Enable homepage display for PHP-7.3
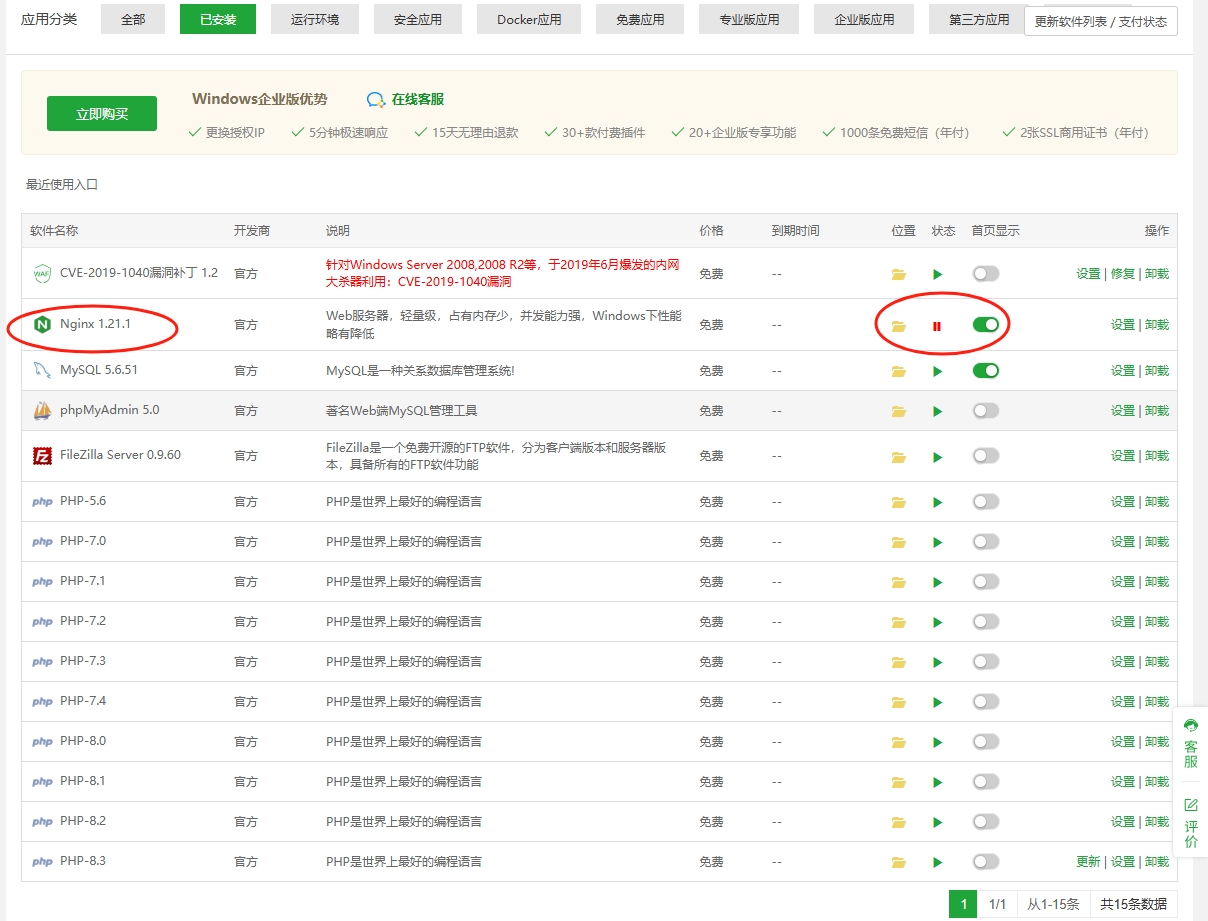This screenshot has width=1208, height=921. coord(985,662)
